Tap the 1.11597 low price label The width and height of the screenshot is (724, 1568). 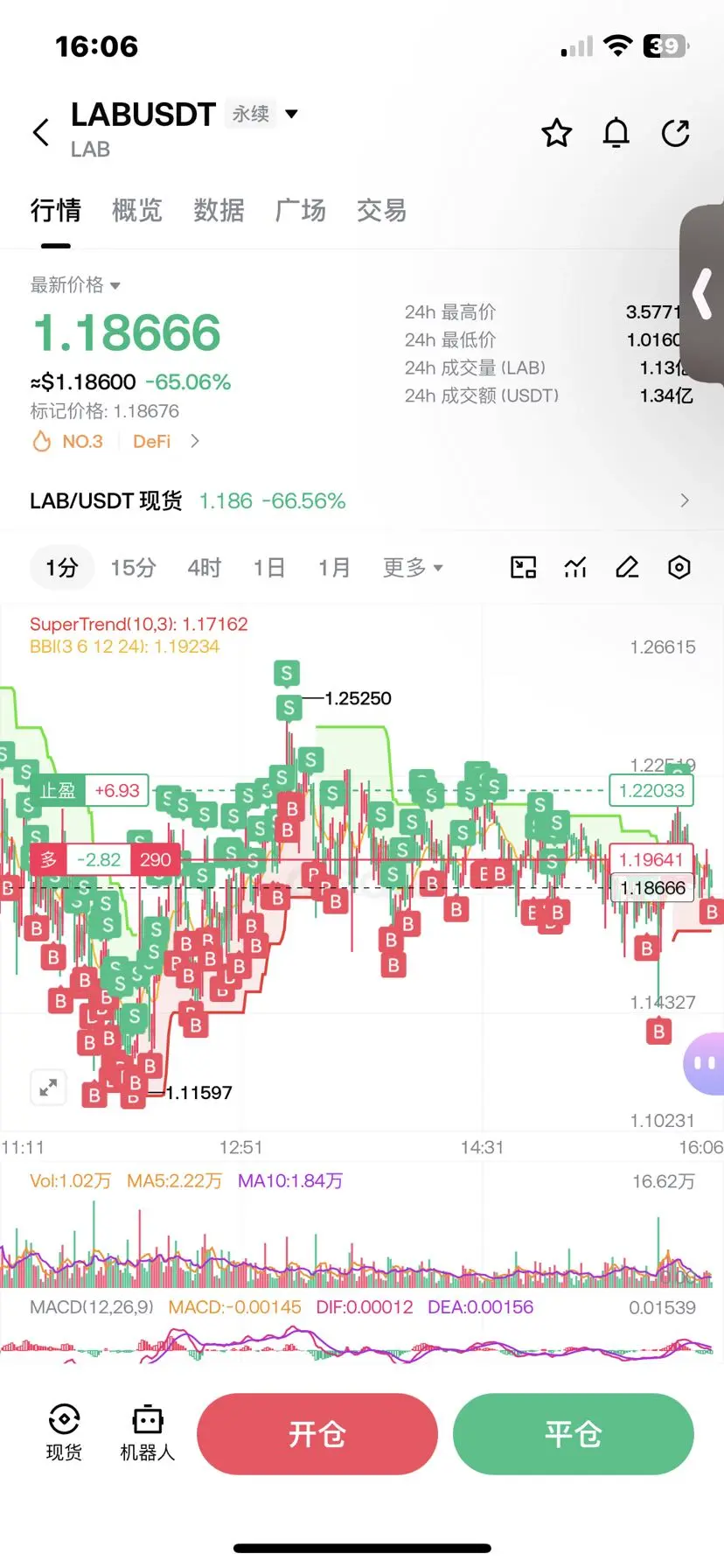(198, 1093)
